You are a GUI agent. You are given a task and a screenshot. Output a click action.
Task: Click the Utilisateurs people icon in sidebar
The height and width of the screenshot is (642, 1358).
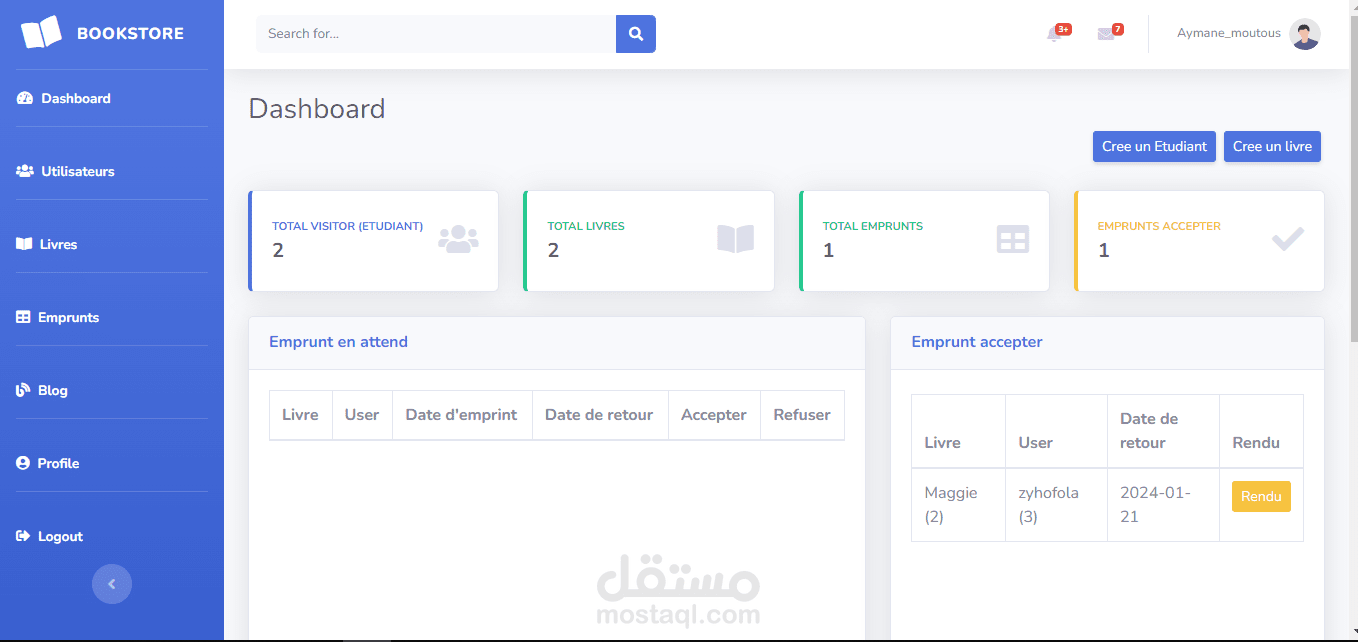25,171
